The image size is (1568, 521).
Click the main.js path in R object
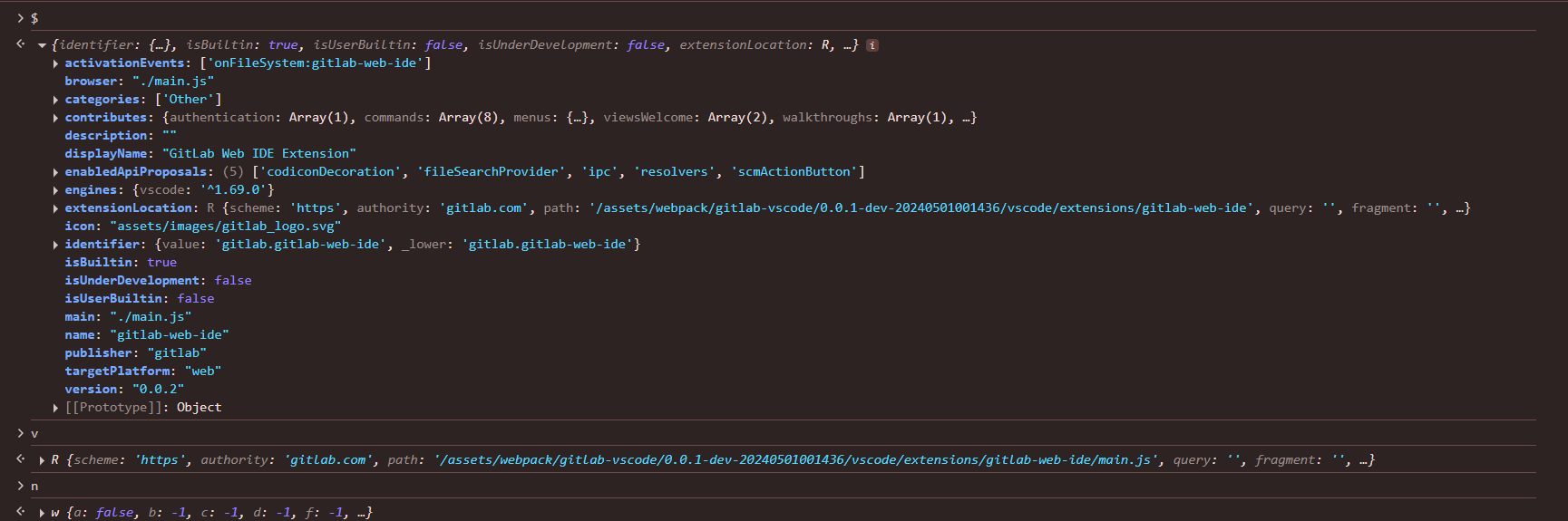click(796, 460)
